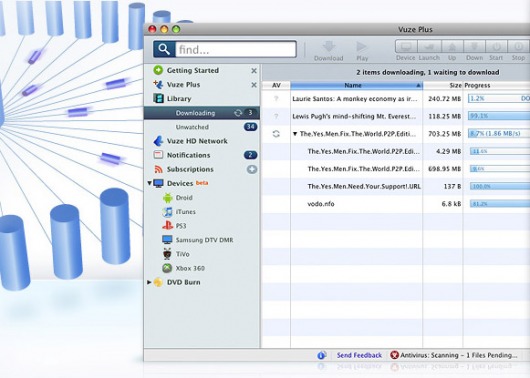The image size is (530, 378).
Task: Select The.Yes.Men.Need.Your.Support!.URL file
Action: [396, 186]
